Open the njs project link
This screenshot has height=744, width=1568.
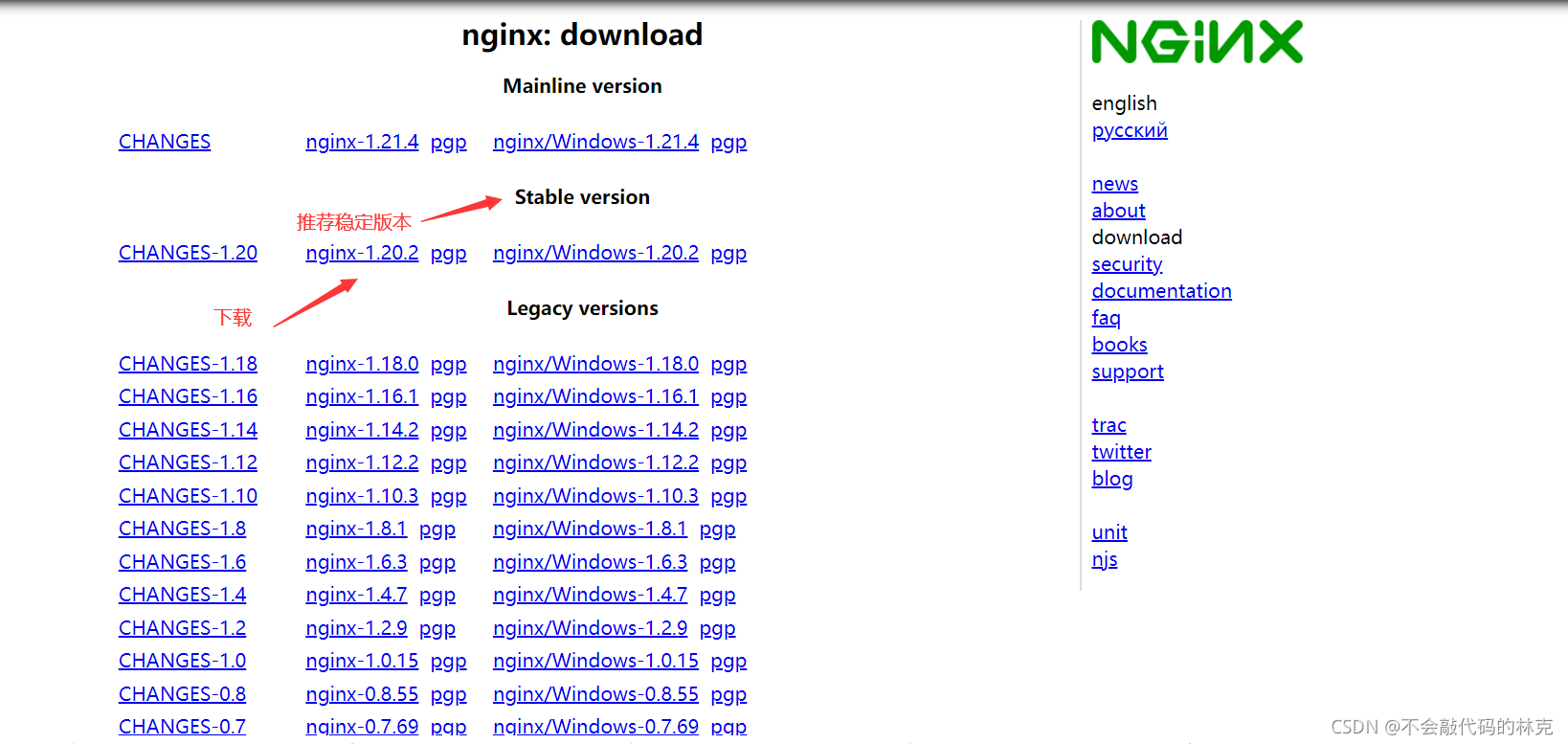(x=1105, y=559)
